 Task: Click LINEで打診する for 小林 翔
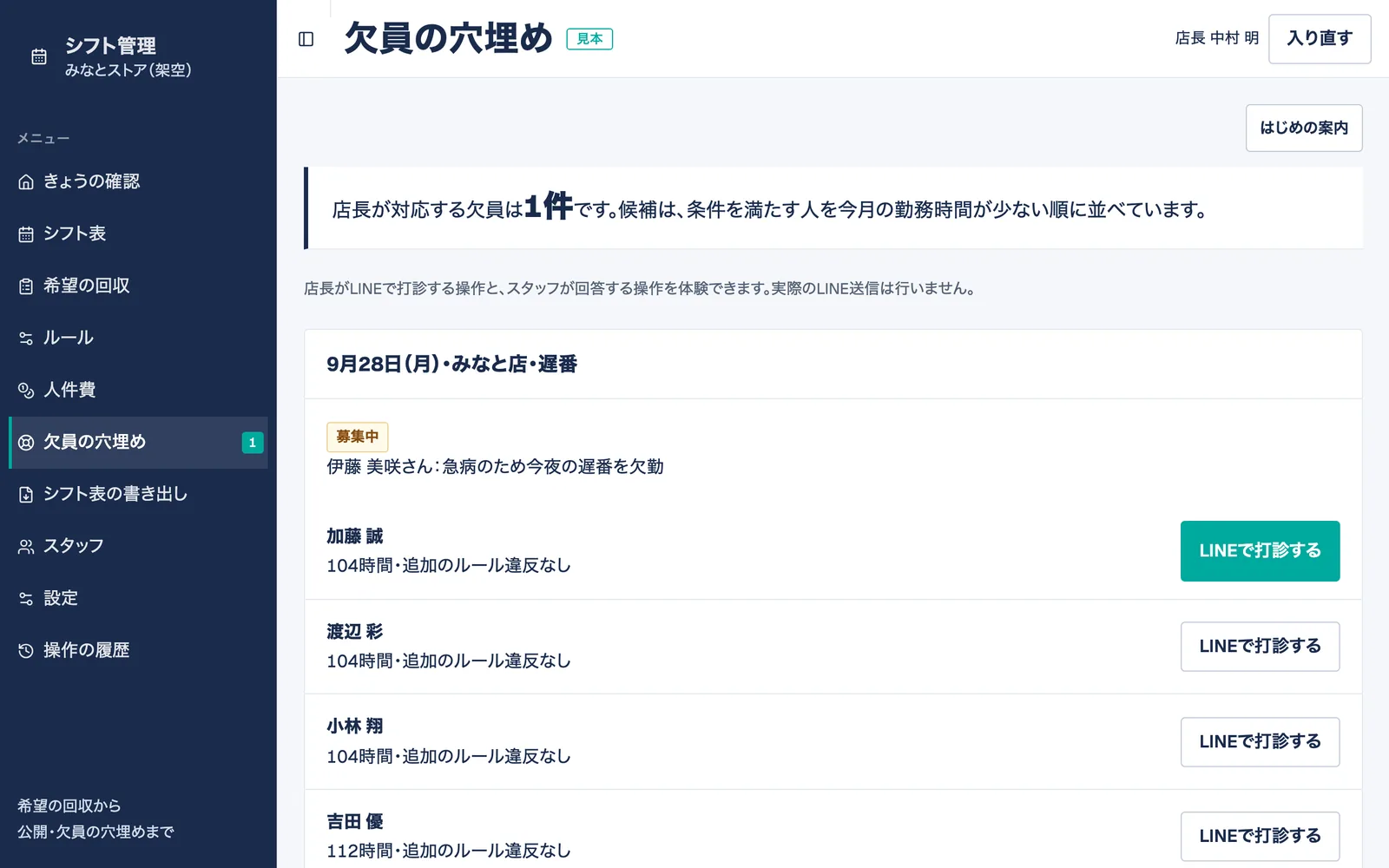[1260, 742]
